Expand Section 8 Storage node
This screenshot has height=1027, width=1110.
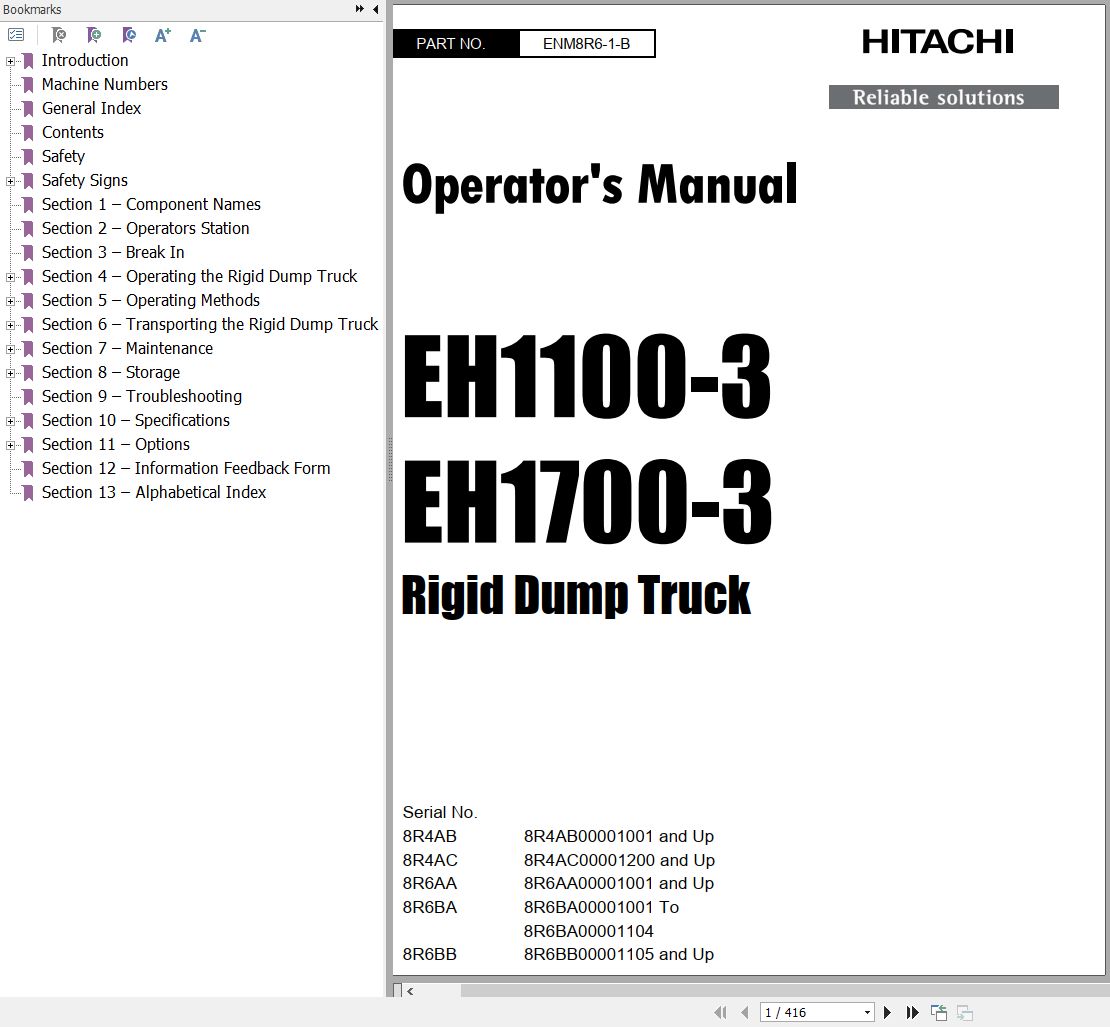[x=10, y=373]
